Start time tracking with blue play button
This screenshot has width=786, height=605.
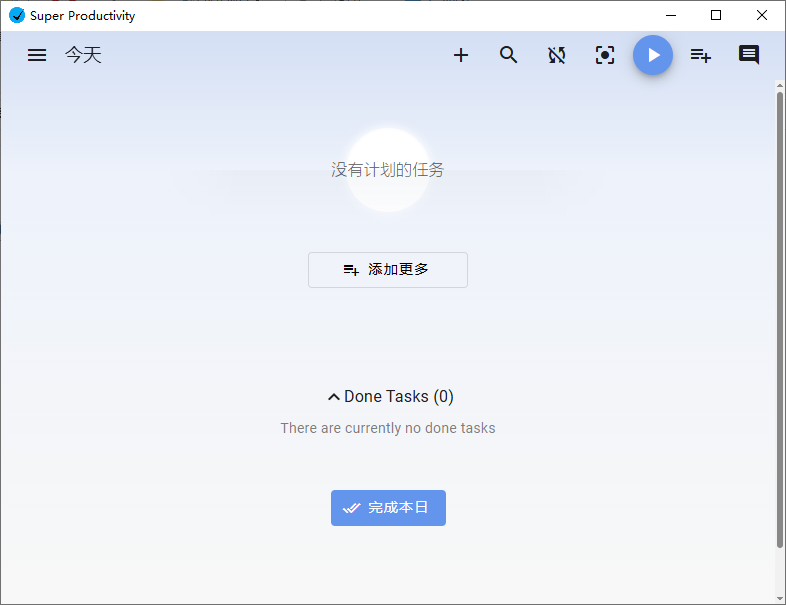[653, 55]
